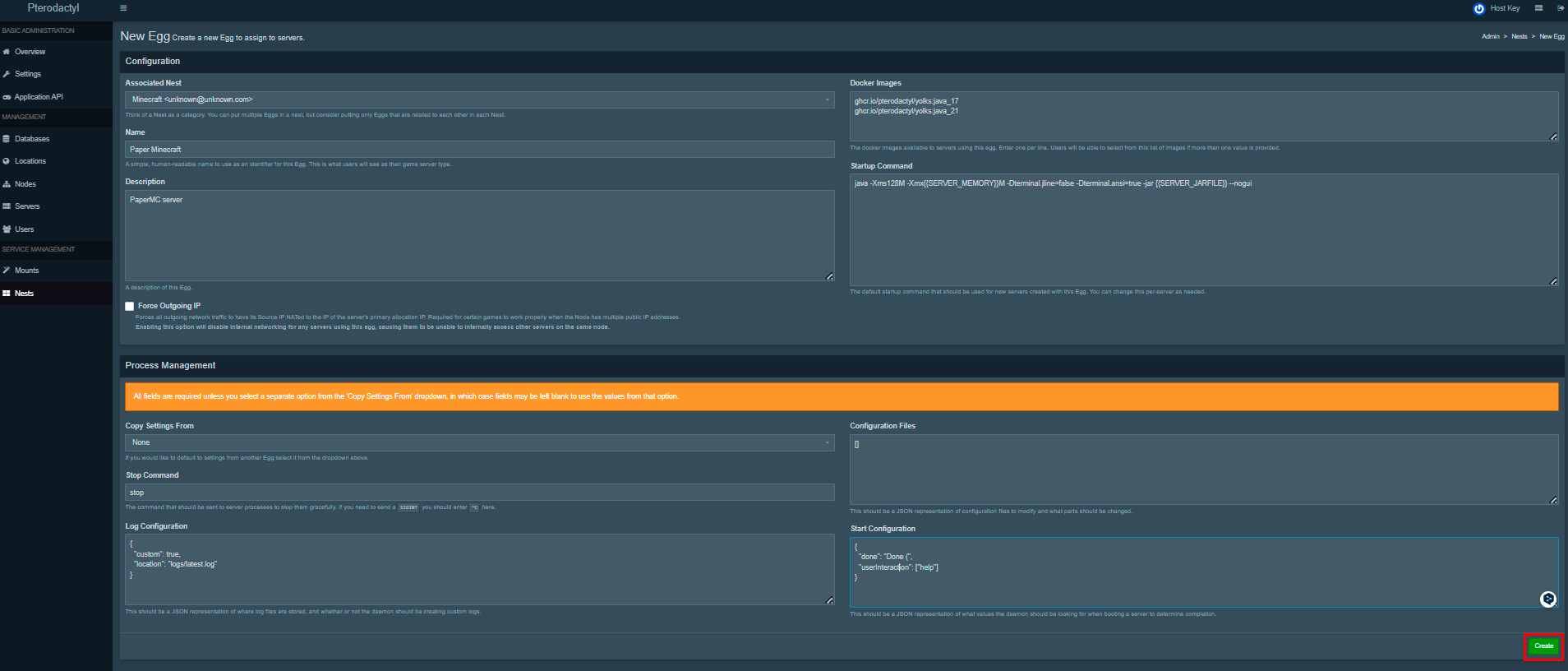Click the Locations globe icon in sidebar
Image resolution: width=1568 pixels, height=671 pixels.
pos(7,161)
